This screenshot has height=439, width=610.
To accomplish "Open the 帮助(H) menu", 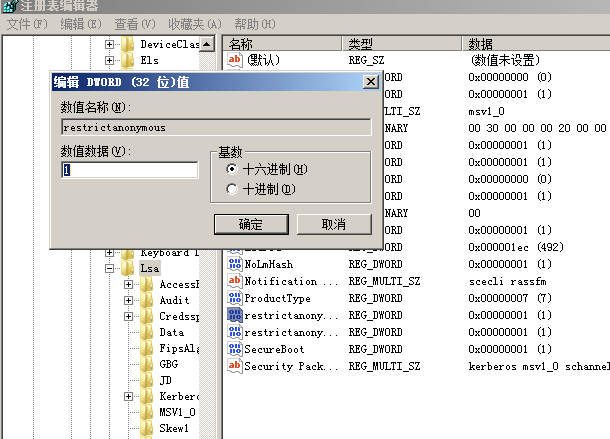I will tap(254, 24).
